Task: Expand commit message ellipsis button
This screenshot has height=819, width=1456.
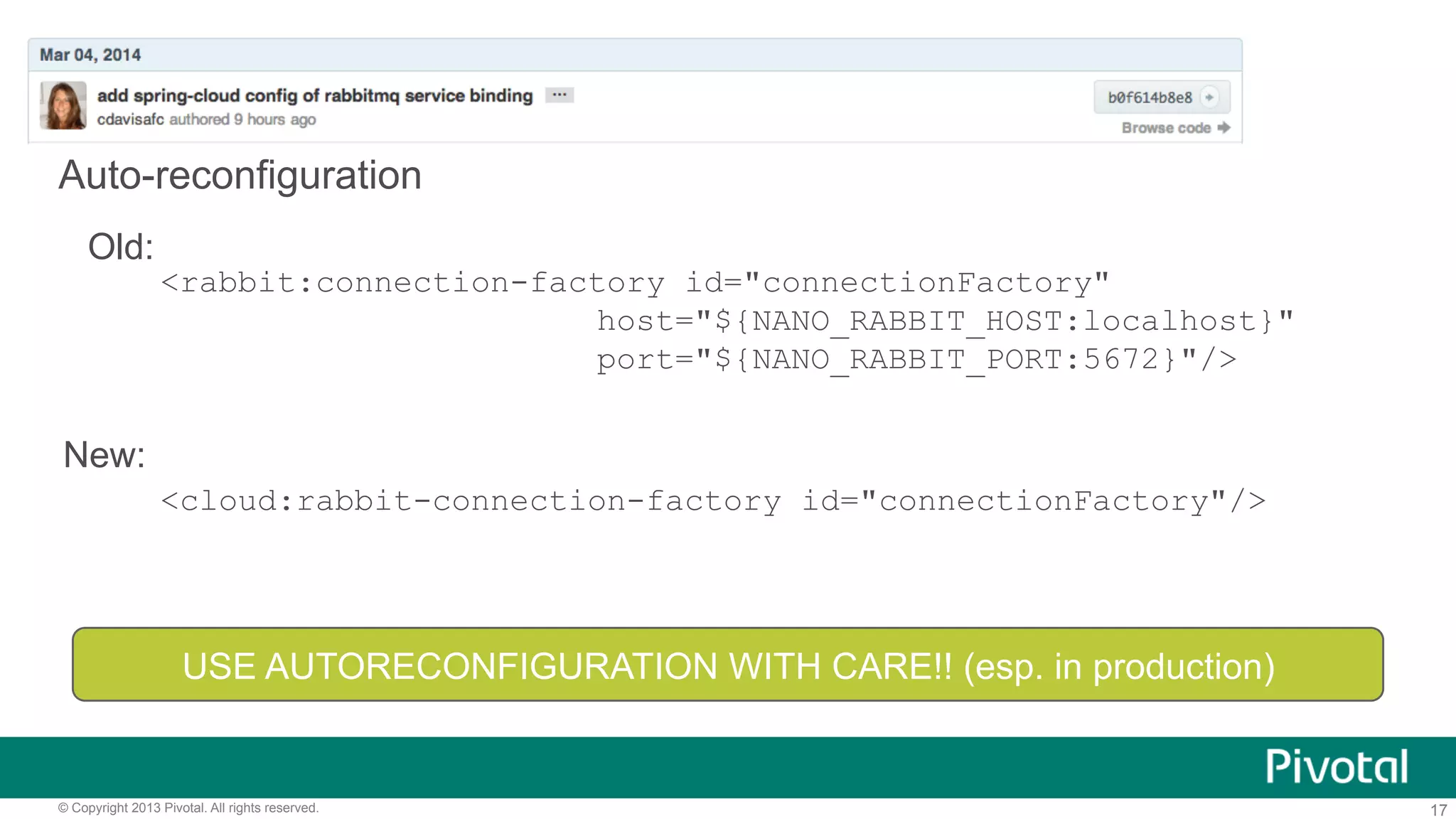Action: pos(560,95)
